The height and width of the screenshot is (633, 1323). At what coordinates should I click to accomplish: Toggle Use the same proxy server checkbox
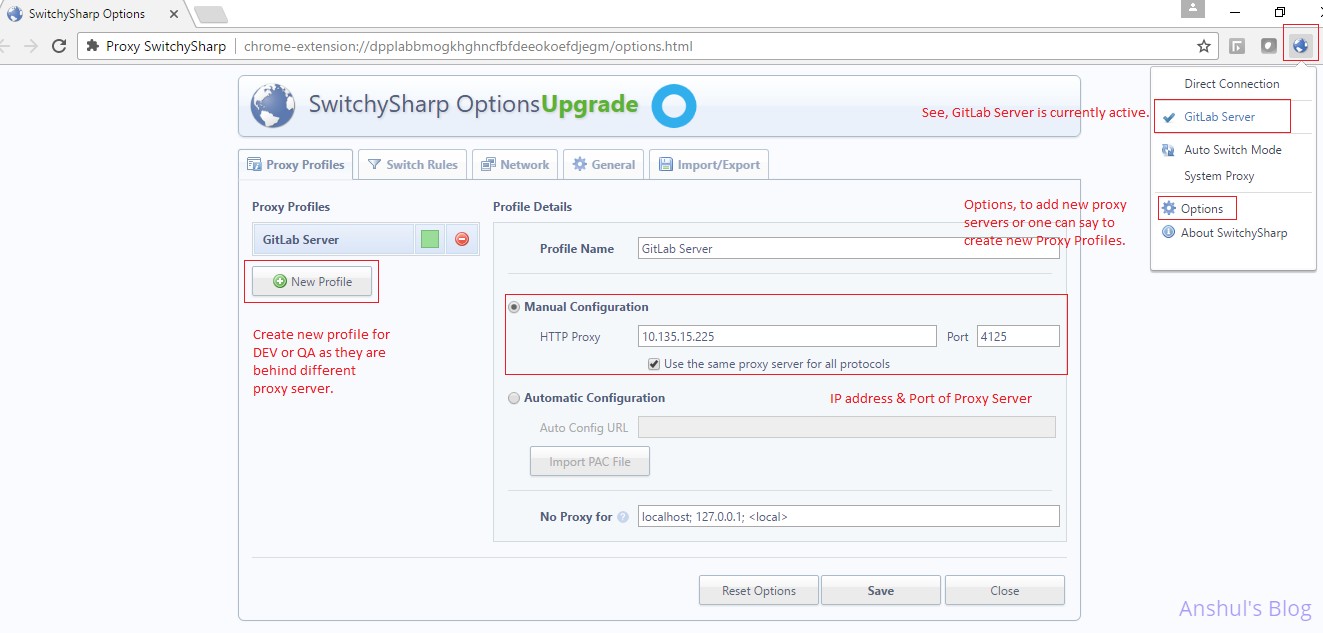(654, 364)
